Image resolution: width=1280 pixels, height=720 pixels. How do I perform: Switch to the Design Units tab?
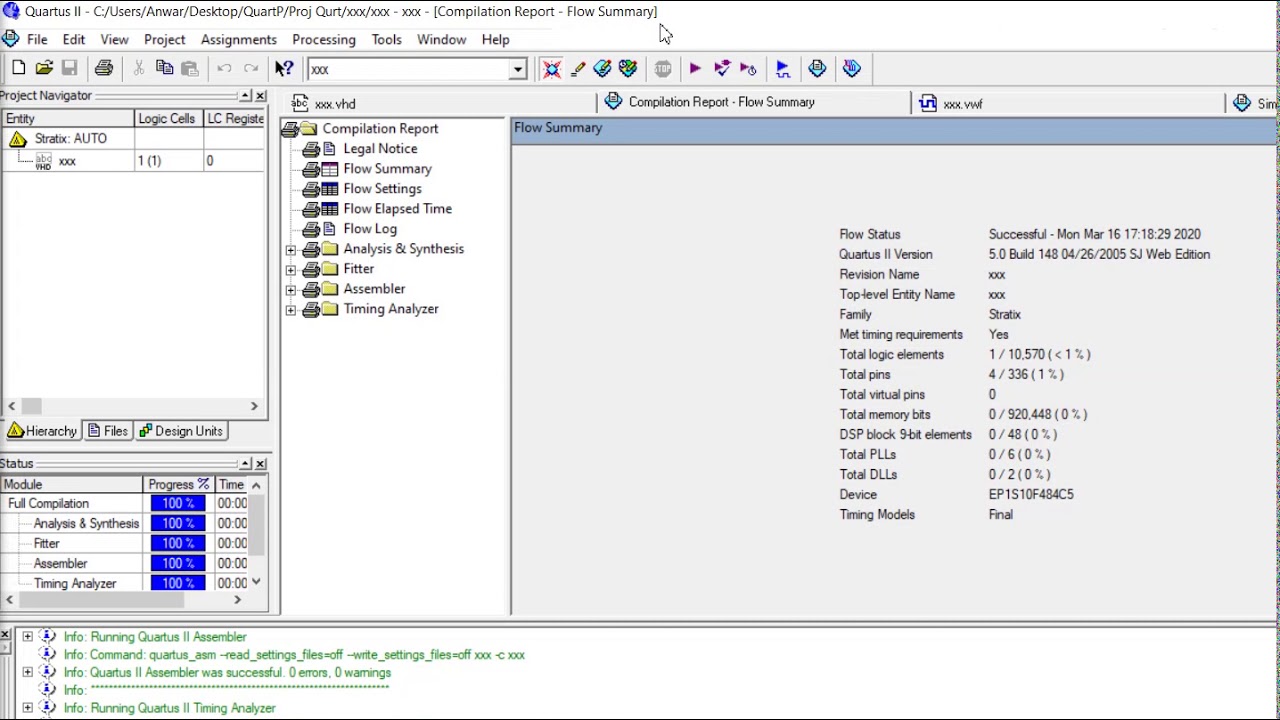pyautogui.click(x=181, y=431)
